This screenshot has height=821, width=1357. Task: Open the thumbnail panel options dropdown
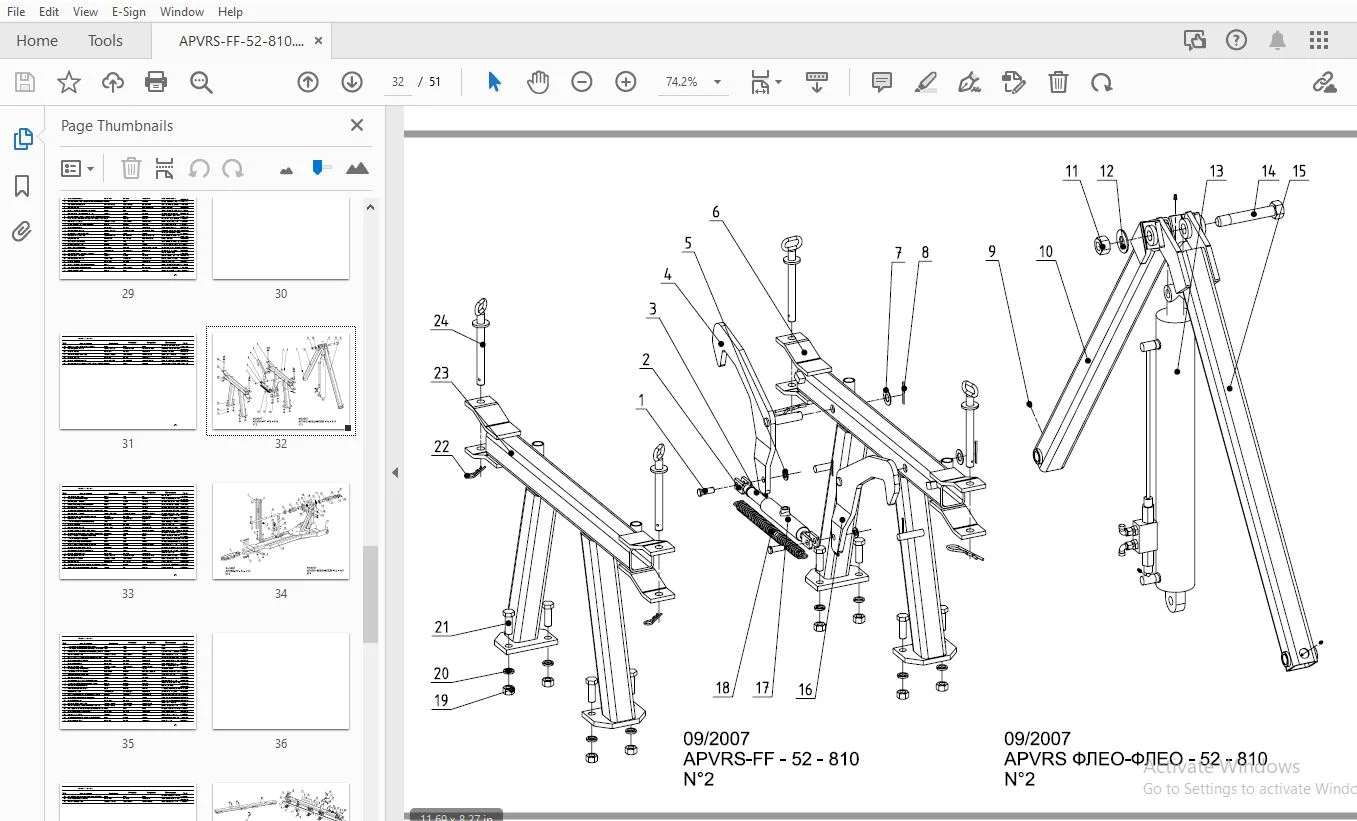(x=78, y=168)
